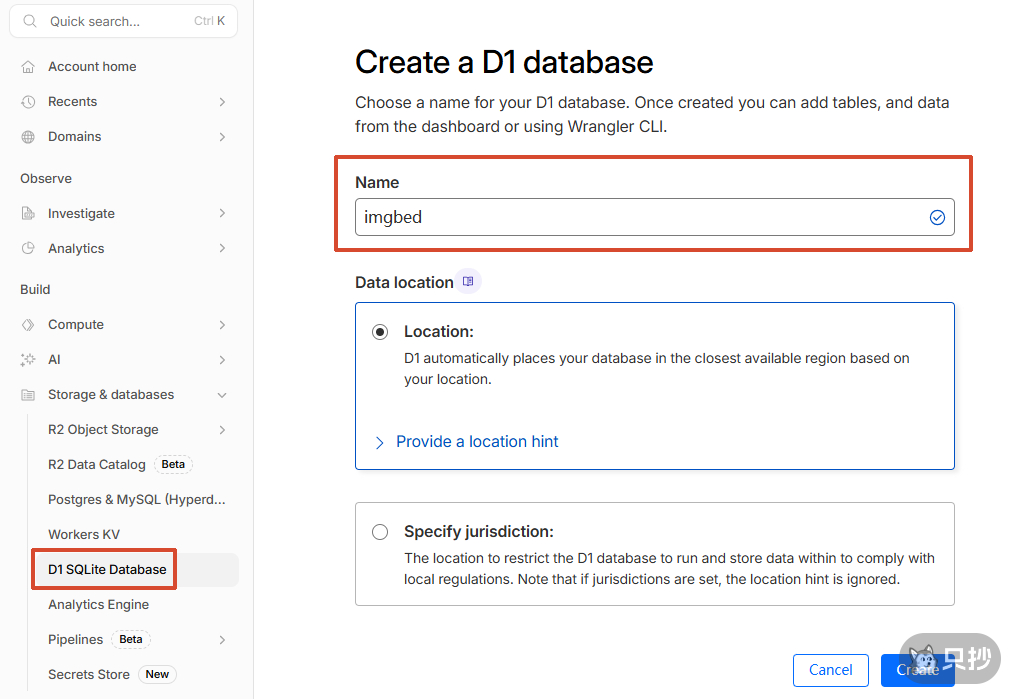Expand the Compute submenu chevron
Screen dimensions: 1016x699
point(222,325)
